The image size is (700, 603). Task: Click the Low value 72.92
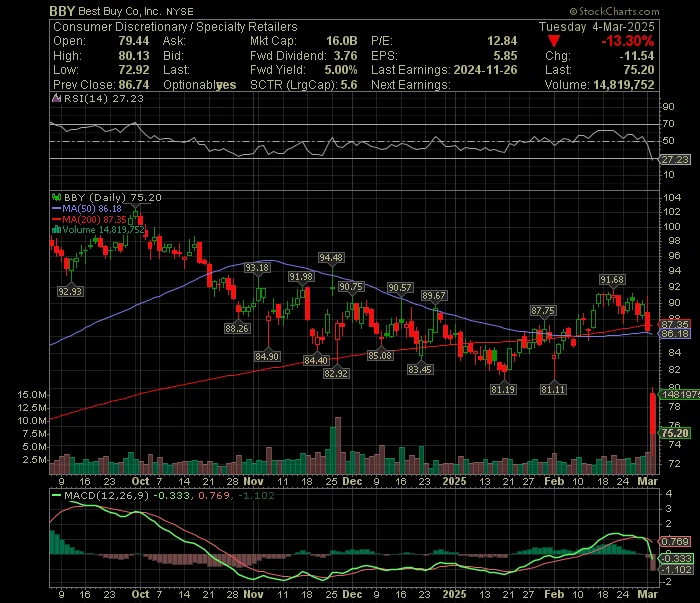(133, 70)
